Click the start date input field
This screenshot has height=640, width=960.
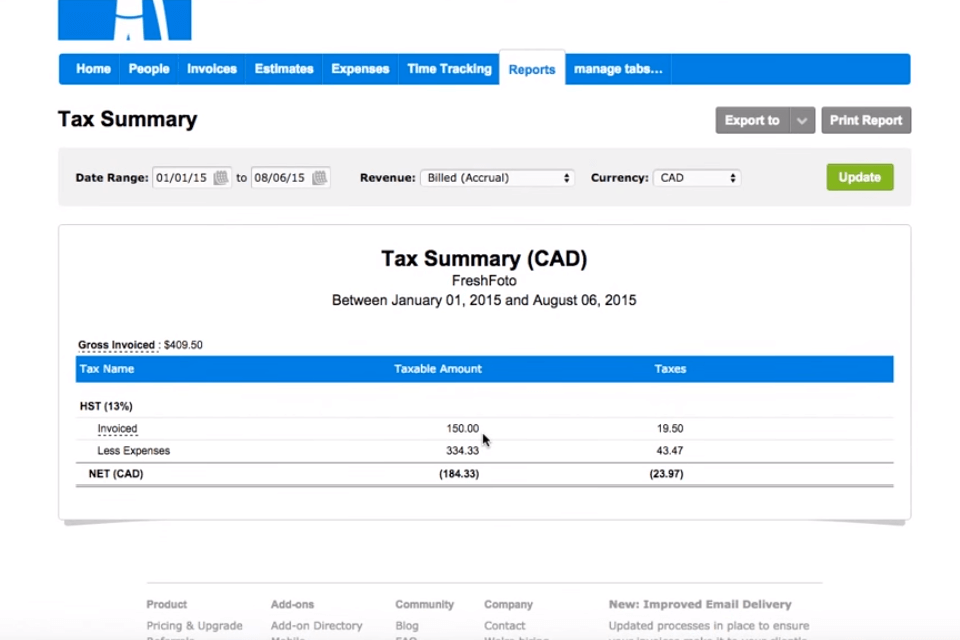181,178
